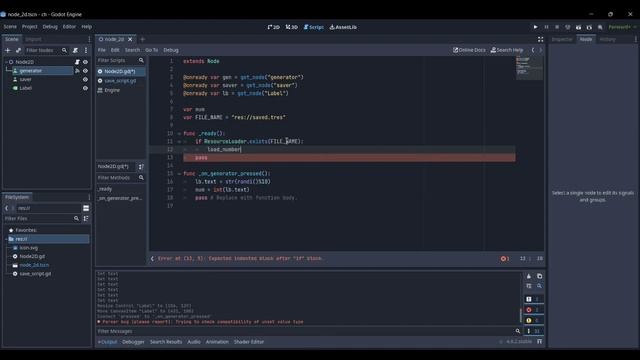Toggle error messages filter in output
640x360 pixels.
[533, 310]
